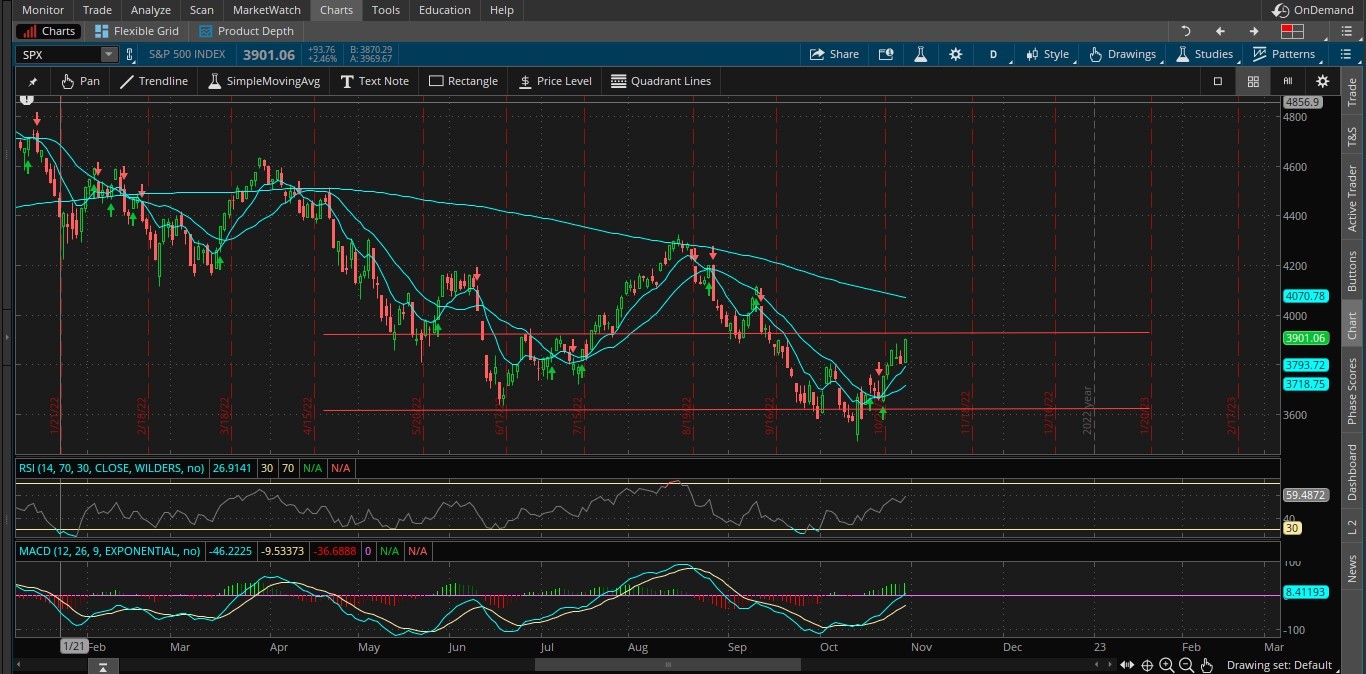Image resolution: width=1366 pixels, height=674 pixels.
Task: Open the Monitor tab
Action: click(43, 10)
